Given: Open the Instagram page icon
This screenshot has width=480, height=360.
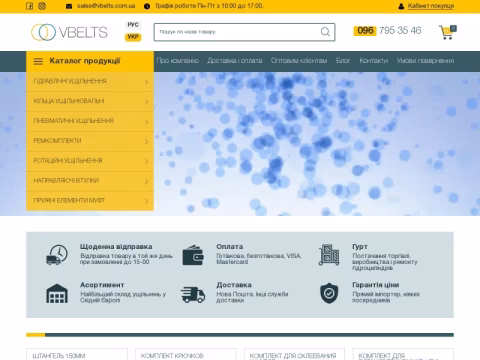Looking at the screenshot, I should [42, 6].
